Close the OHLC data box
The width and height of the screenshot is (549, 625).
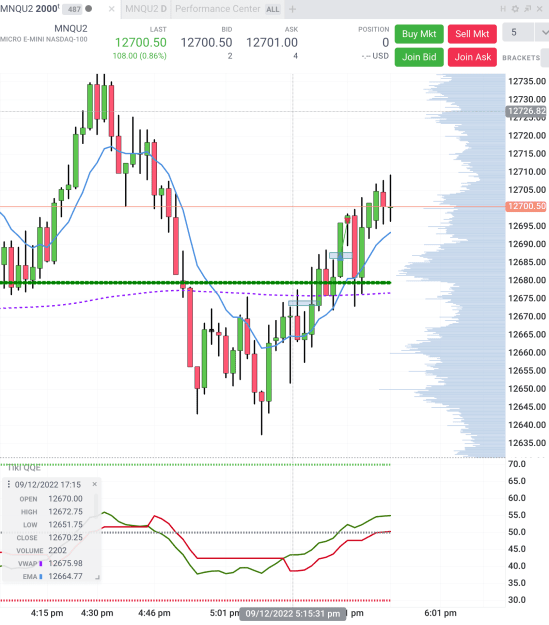(x=94, y=484)
